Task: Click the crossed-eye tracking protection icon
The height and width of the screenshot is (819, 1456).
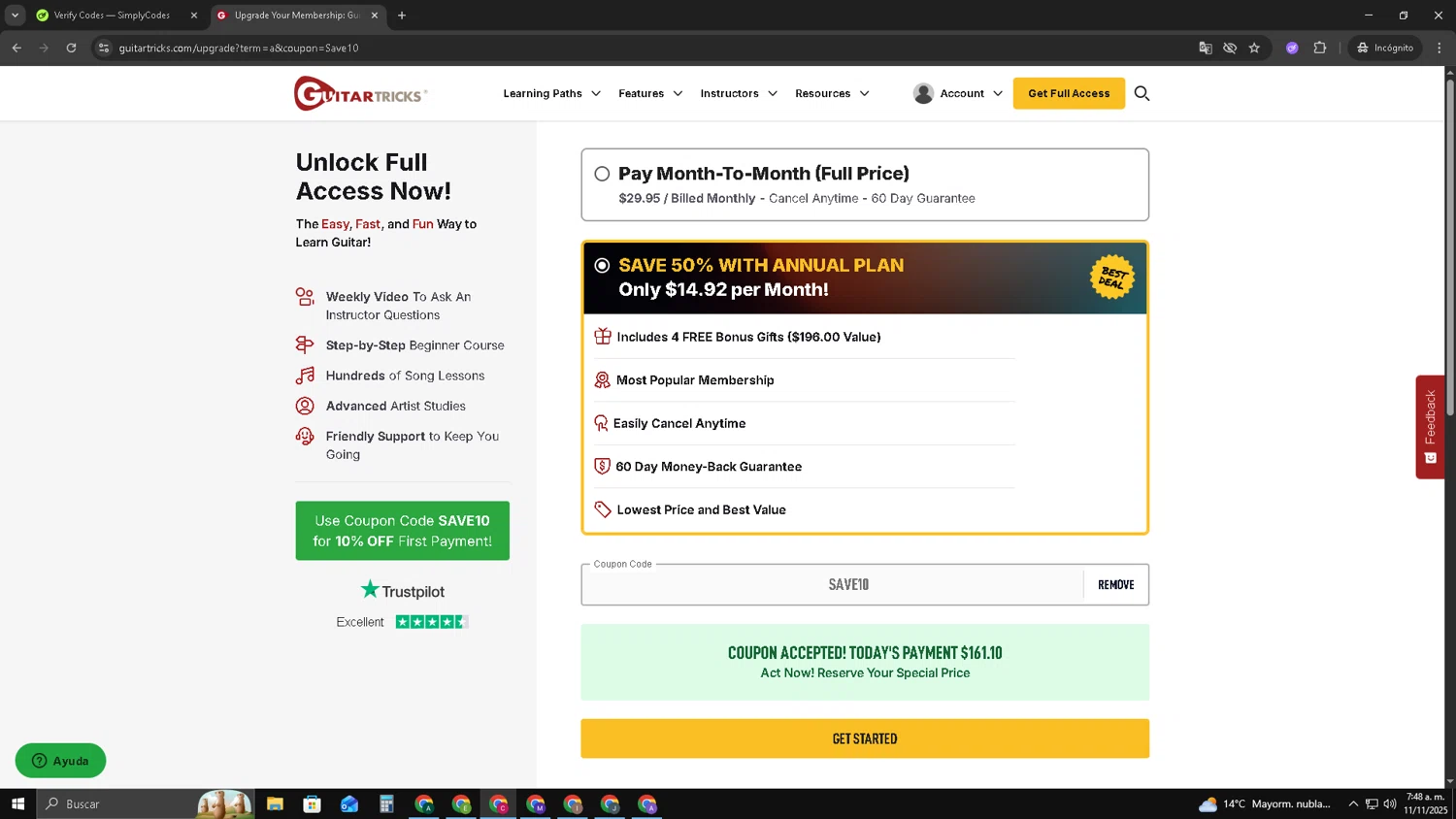Action: click(x=1230, y=48)
